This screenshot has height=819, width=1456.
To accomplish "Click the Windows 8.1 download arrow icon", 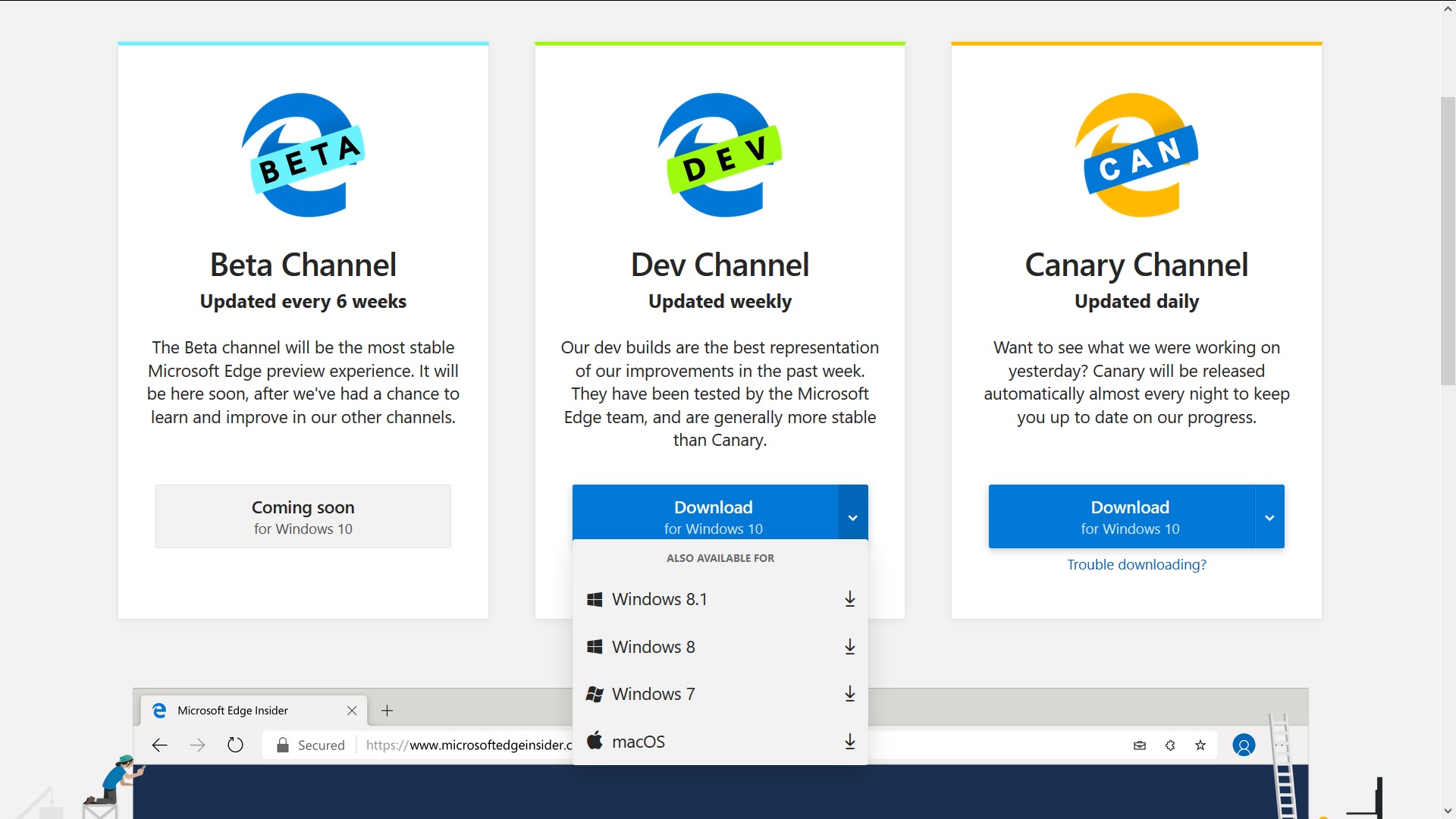I will point(850,599).
